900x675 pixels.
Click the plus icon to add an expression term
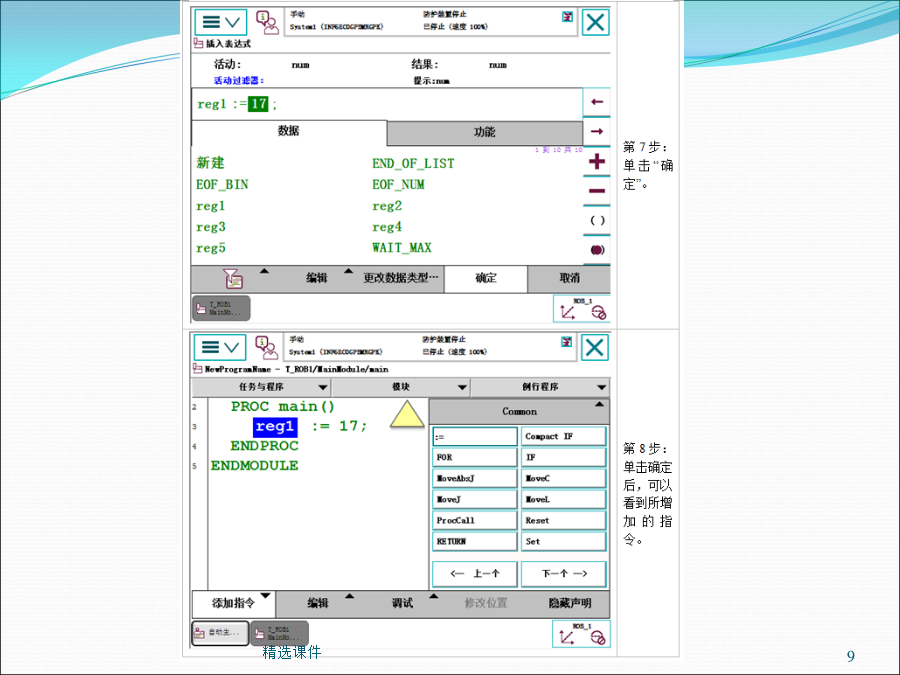(x=596, y=161)
